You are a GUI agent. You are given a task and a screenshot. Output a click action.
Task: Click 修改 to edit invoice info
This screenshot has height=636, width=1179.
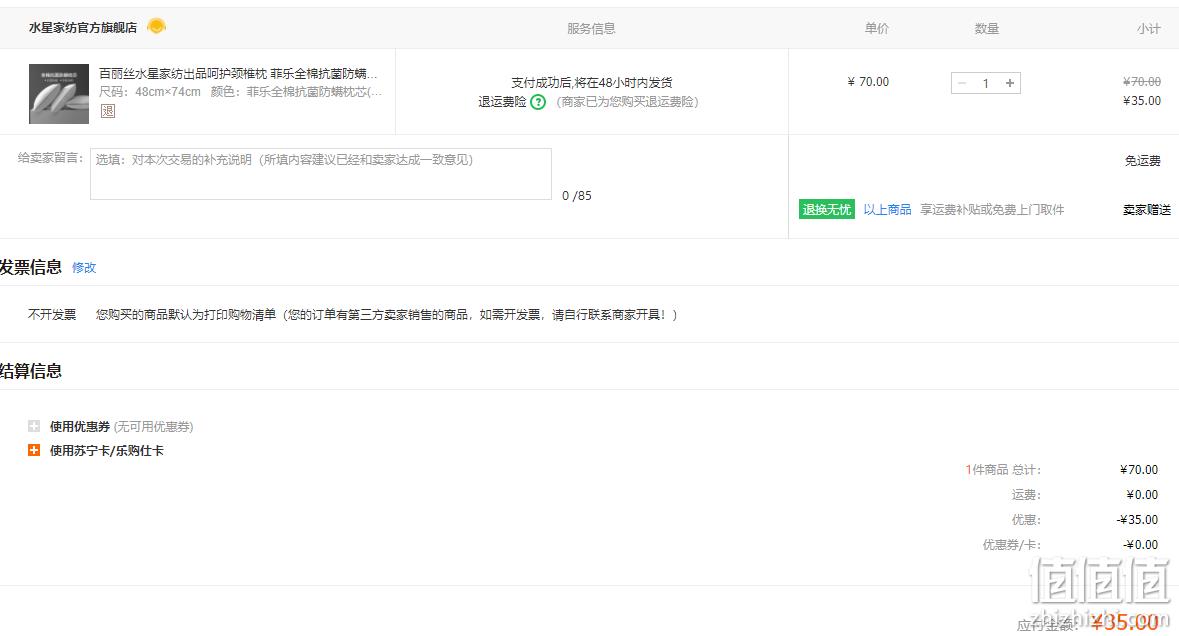coord(84,268)
